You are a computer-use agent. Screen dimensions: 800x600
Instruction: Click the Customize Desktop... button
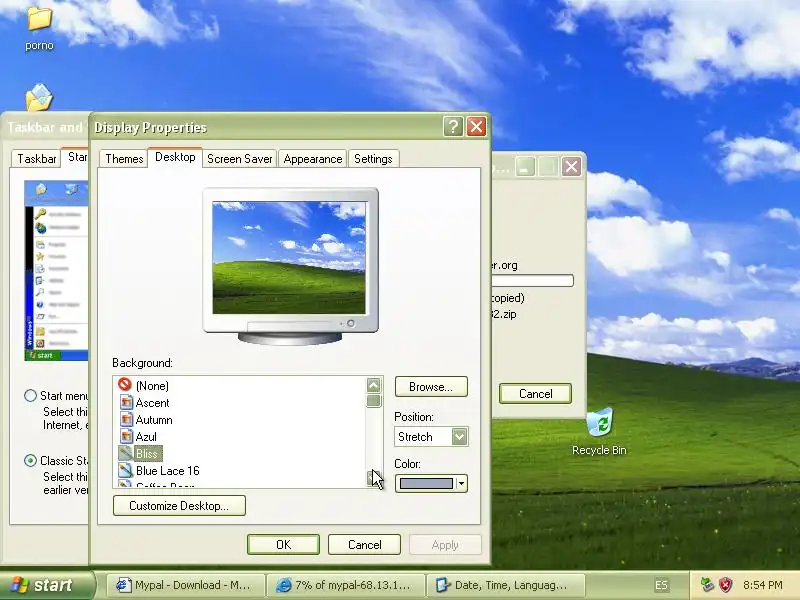179,506
